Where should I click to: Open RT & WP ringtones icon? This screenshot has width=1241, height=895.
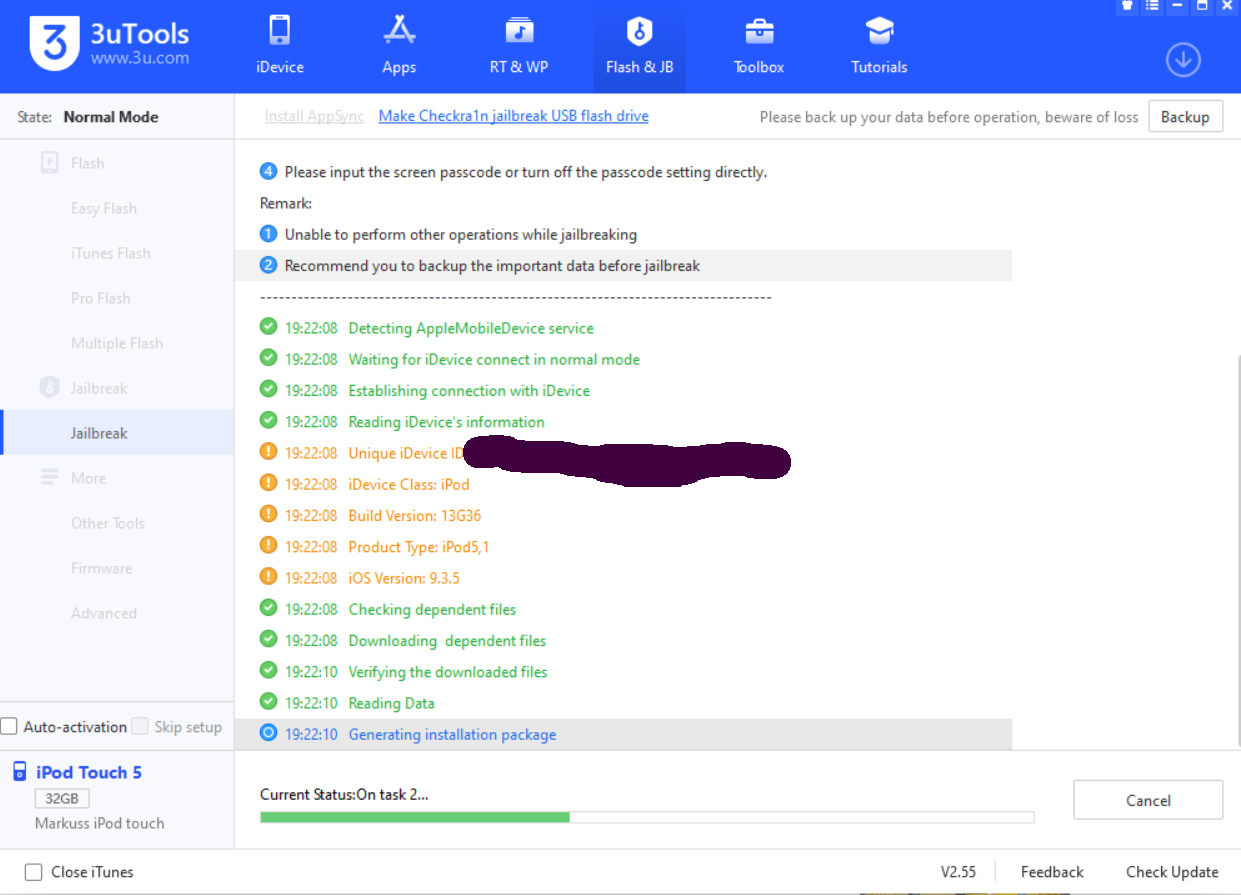[x=518, y=31]
